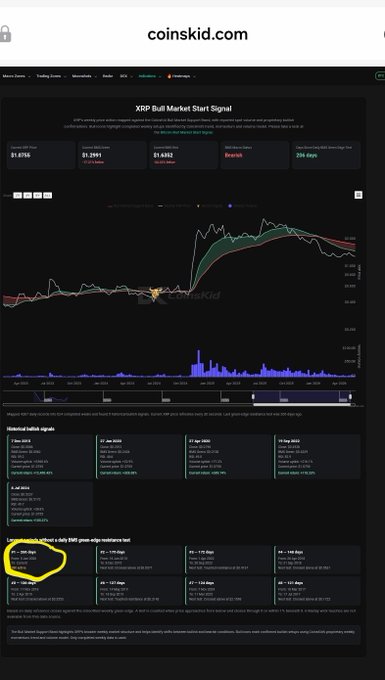Select the #7 – 124 days period card
Screen dimensions: 385x680
pos(228,591)
